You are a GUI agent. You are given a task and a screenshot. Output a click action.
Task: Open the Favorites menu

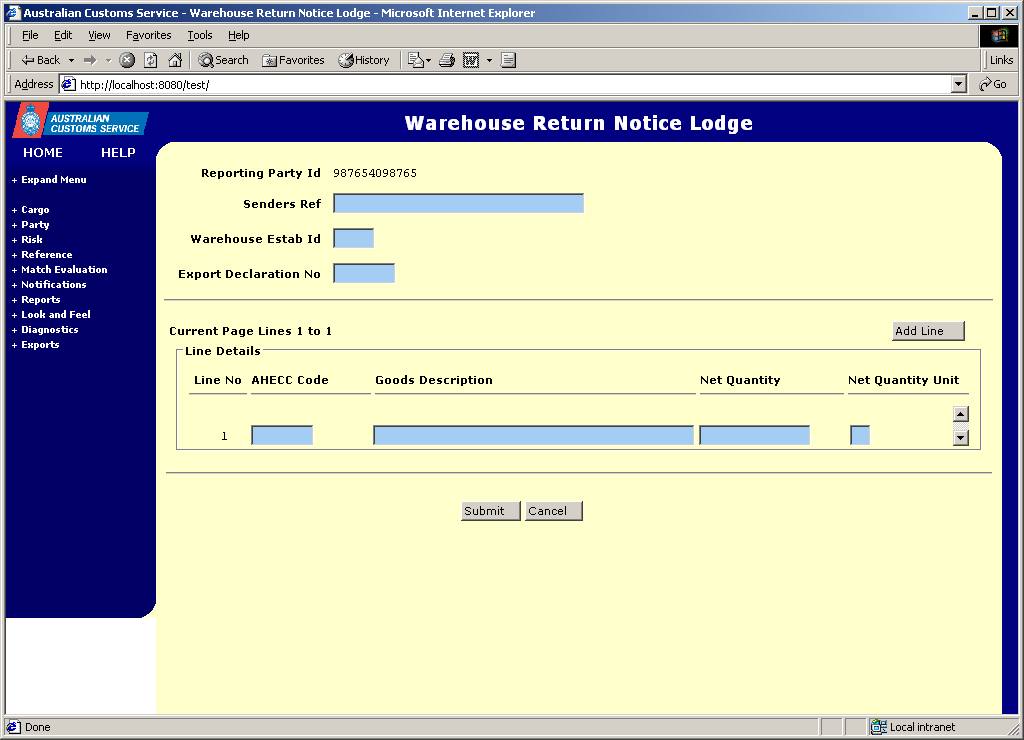coord(149,35)
